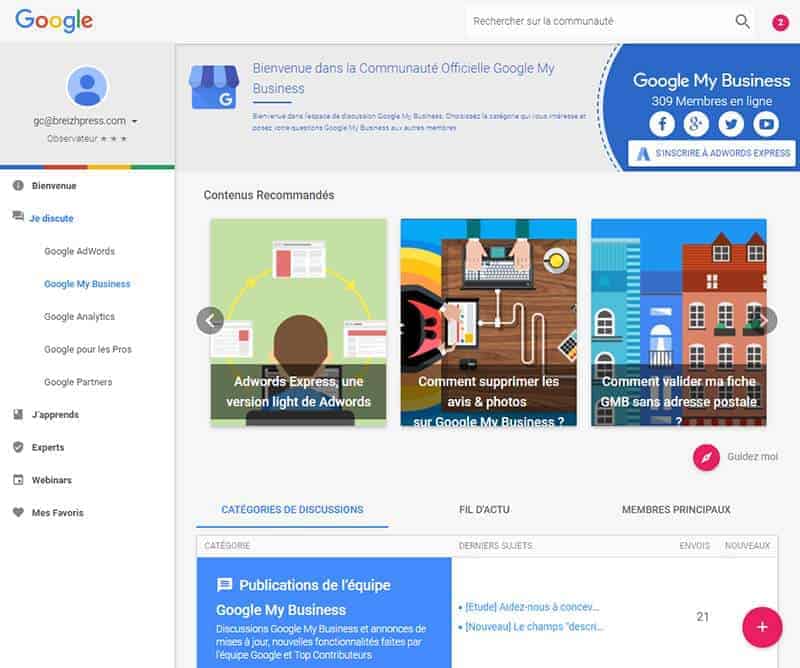Click the J'apprends book icon
Screen dimensions: 800x668
(18, 414)
